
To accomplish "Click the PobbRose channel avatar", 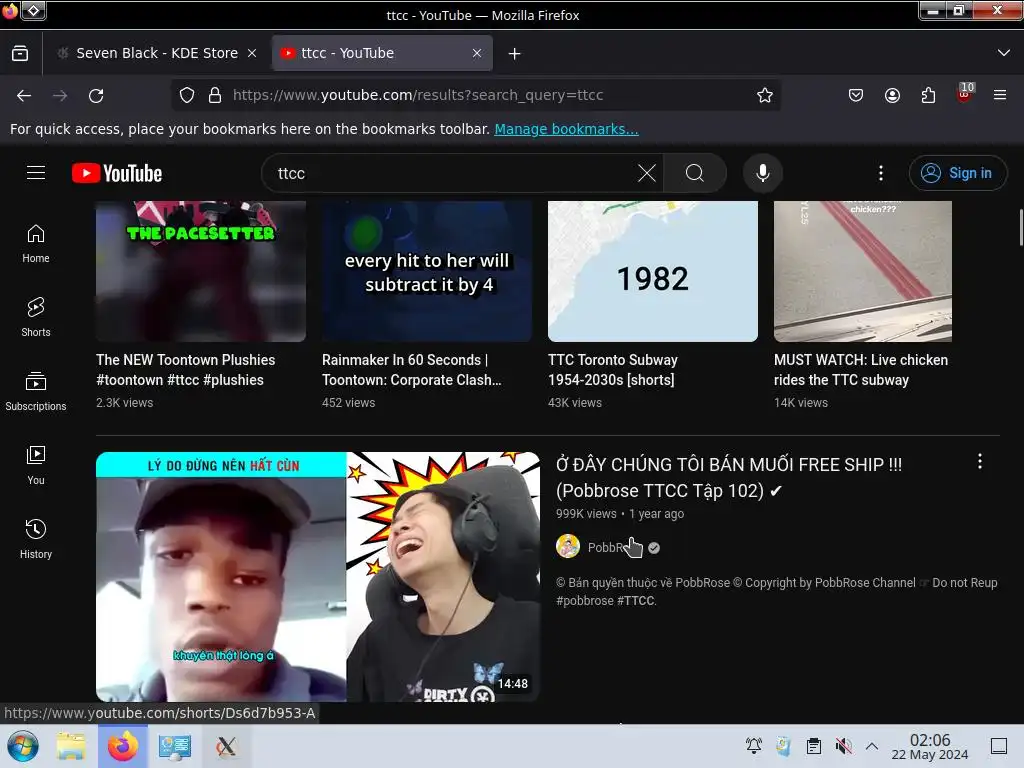I will click(x=568, y=547).
